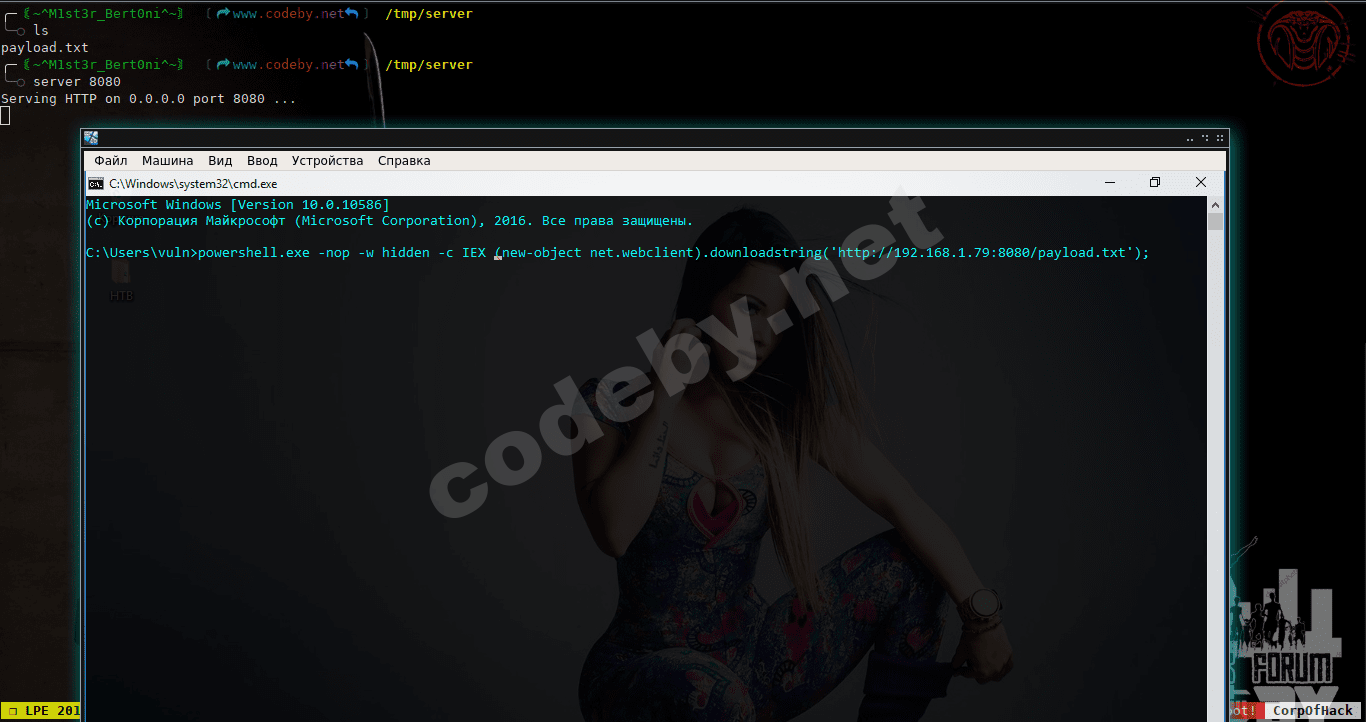Viewport: 1366px width, 722px height.
Task: Click 'www.codeby.net' in the first prompt line
Action: coord(288,14)
